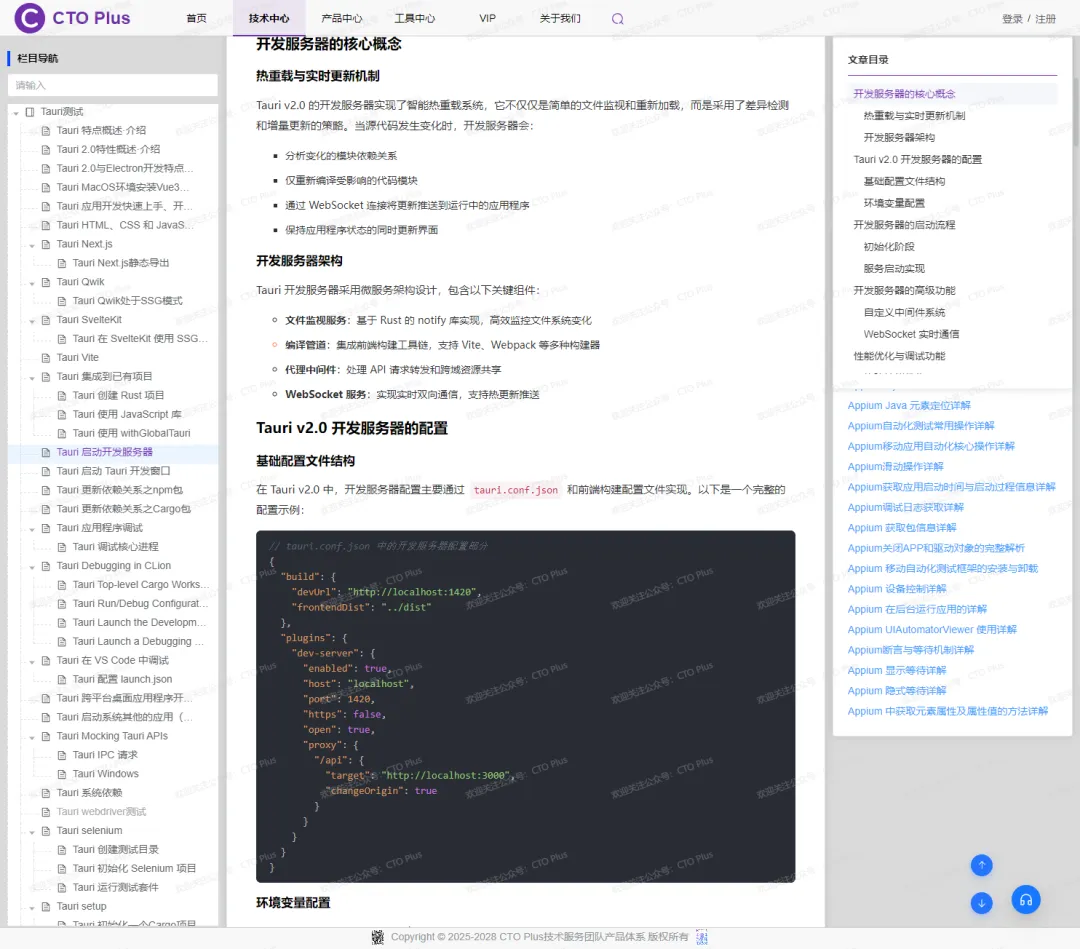This screenshot has width=1080, height=949.
Task: Click the CTO Plus logo icon
Action: [x=30, y=18]
